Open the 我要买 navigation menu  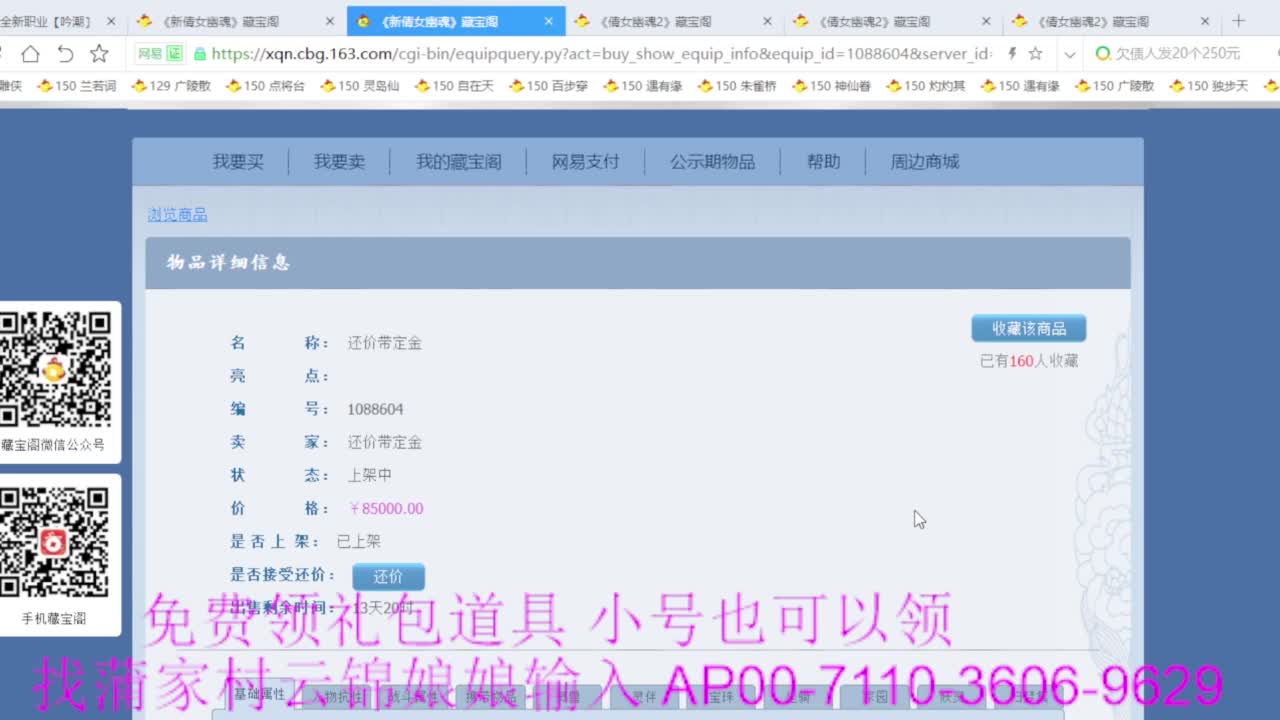(238, 161)
